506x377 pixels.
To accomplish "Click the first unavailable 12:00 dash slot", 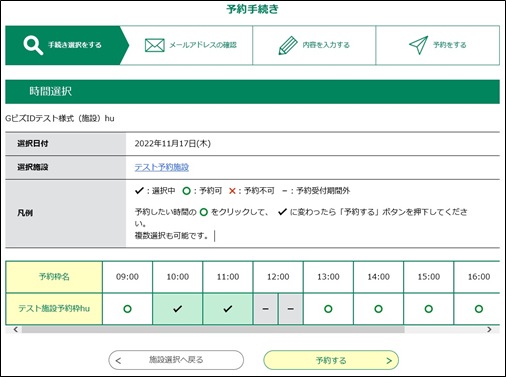I will [x=265, y=309].
